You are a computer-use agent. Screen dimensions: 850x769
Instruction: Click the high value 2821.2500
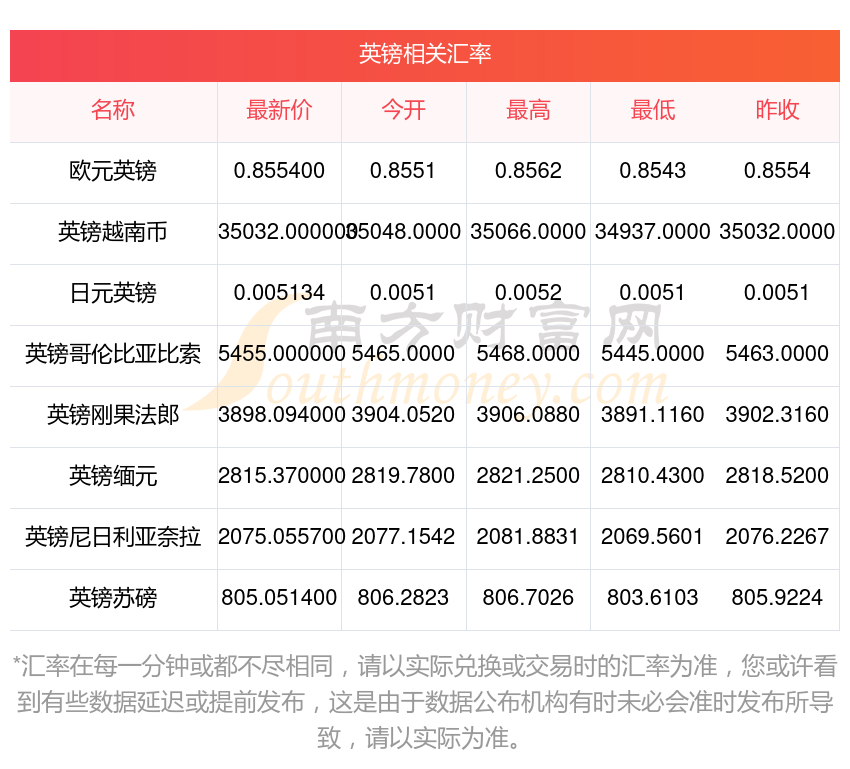pyautogui.click(x=528, y=476)
